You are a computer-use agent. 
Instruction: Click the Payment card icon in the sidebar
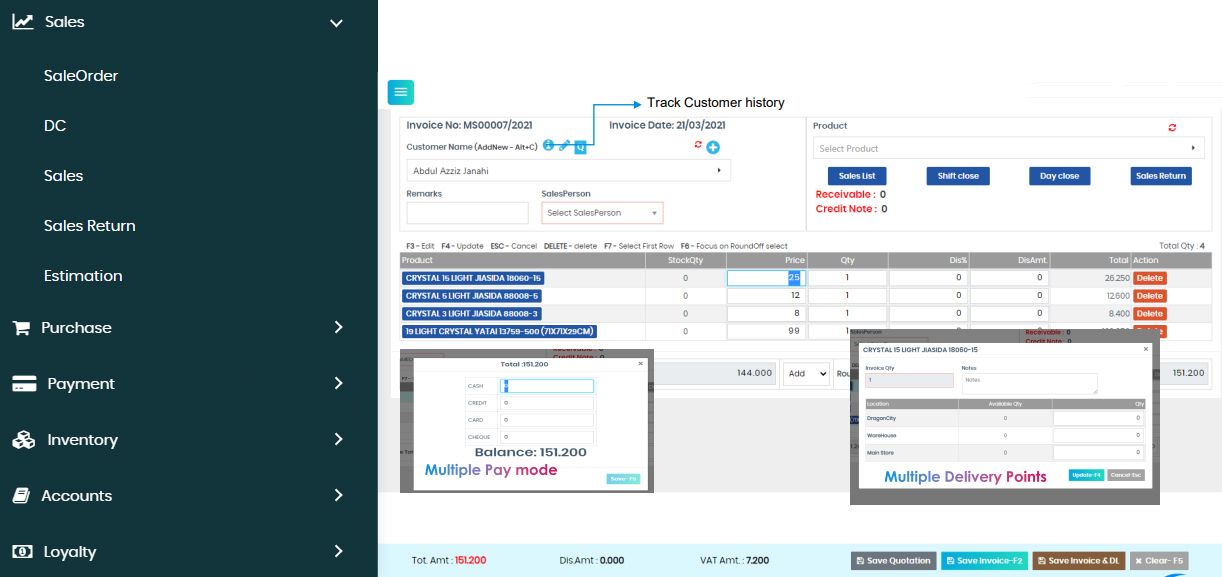(x=22, y=383)
